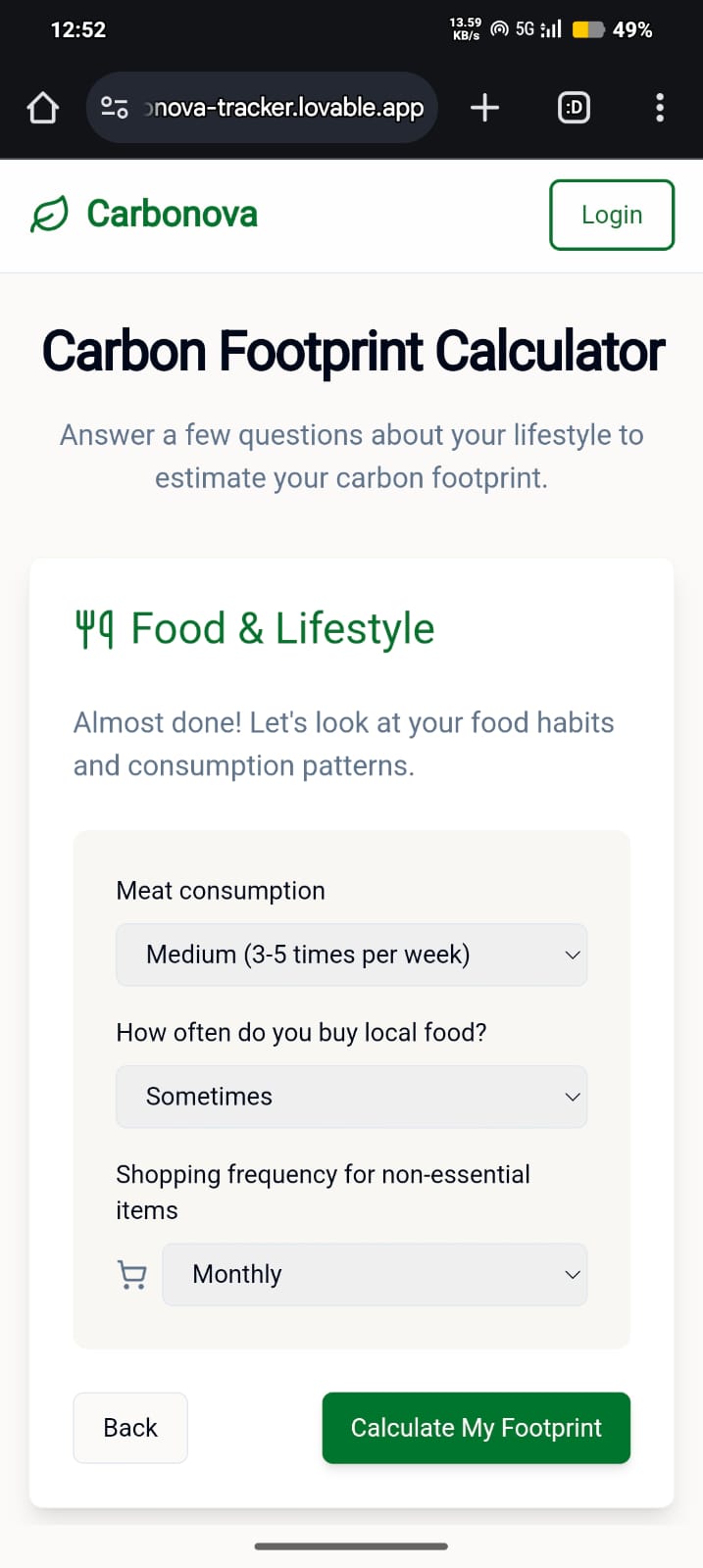Tap the Carbonova brand name link
703x1568 pixels.
pos(173,214)
